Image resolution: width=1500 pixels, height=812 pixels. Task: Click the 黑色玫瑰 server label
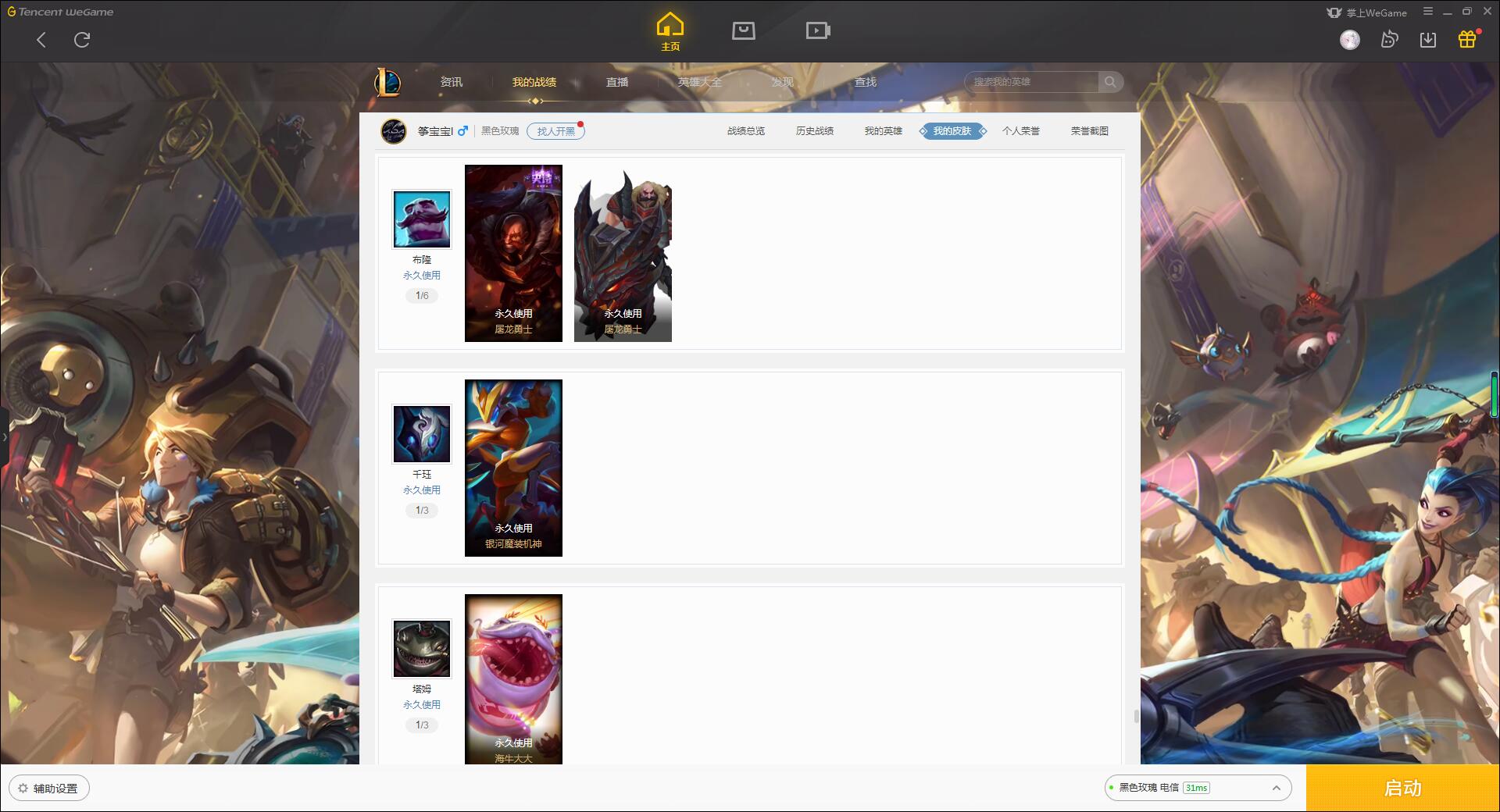pyautogui.click(x=500, y=131)
